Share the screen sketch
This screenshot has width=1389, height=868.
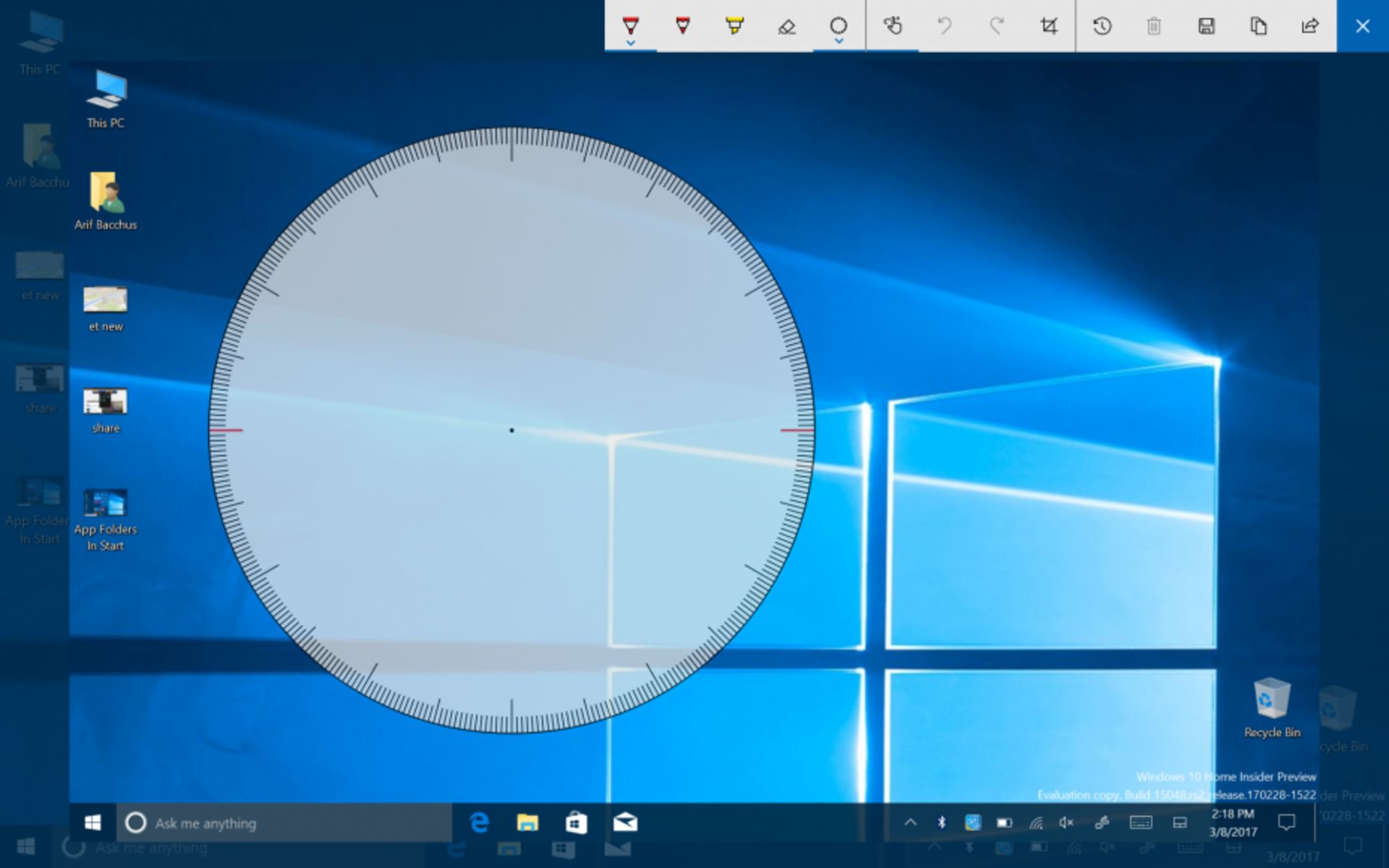click(x=1310, y=27)
